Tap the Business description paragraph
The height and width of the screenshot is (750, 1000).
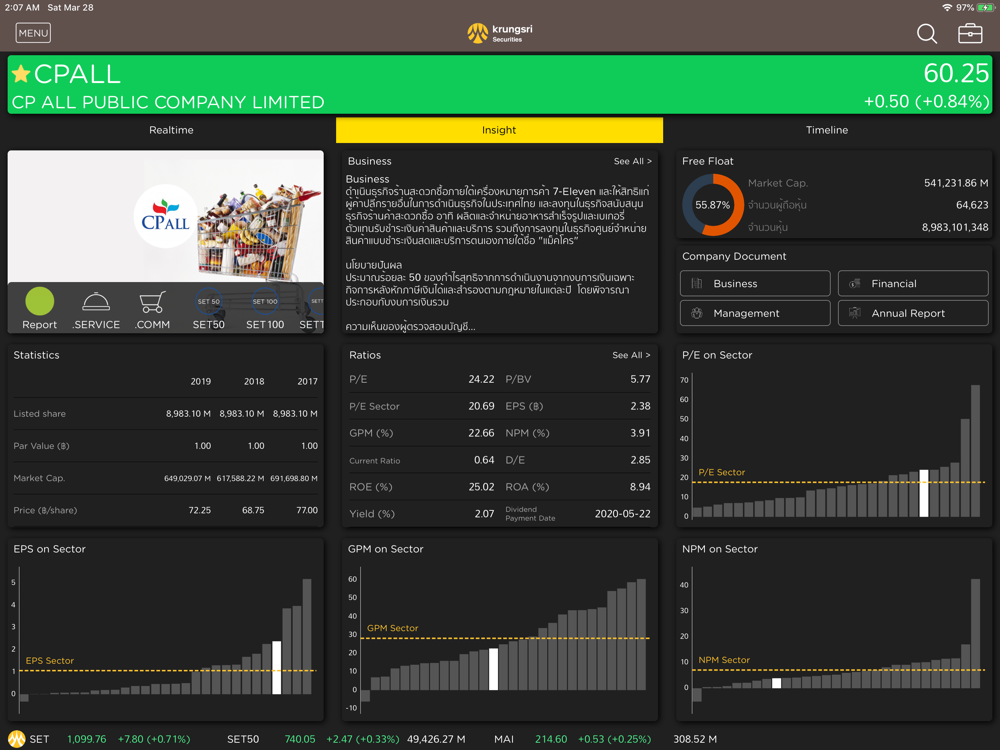click(497, 216)
